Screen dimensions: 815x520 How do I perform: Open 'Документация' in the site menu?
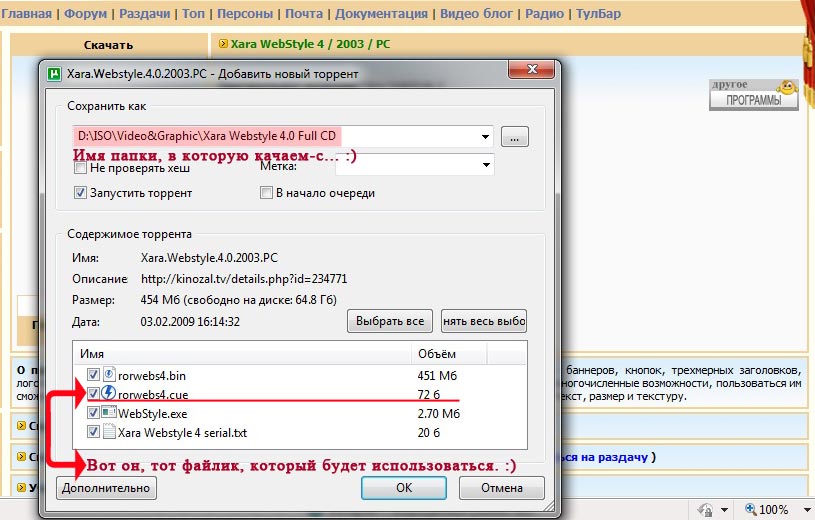(382, 14)
